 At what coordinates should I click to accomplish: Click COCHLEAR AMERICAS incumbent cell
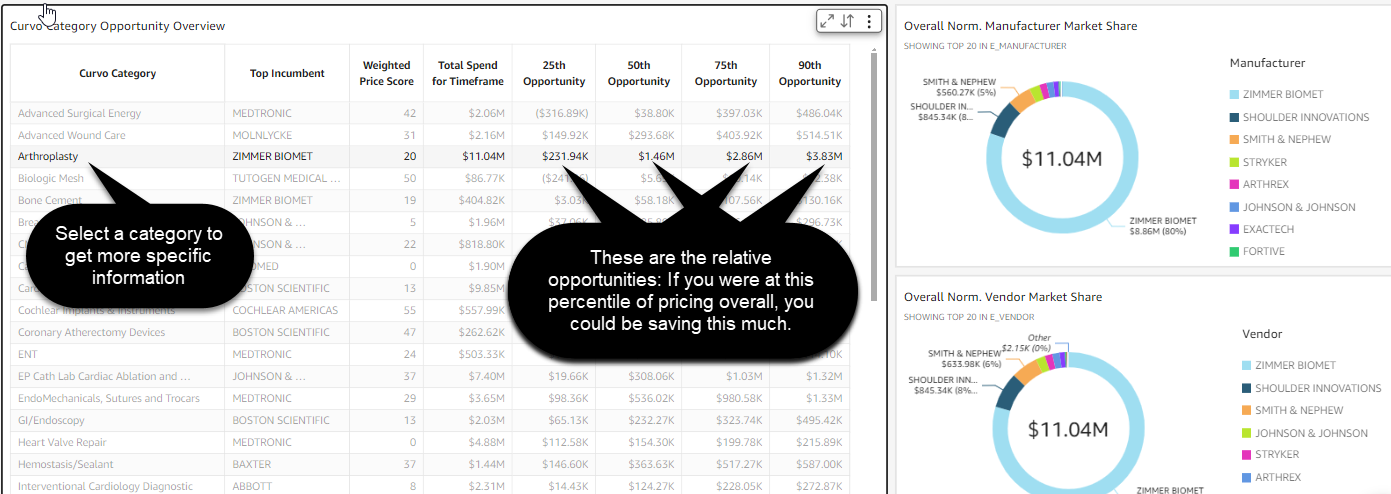point(285,310)
